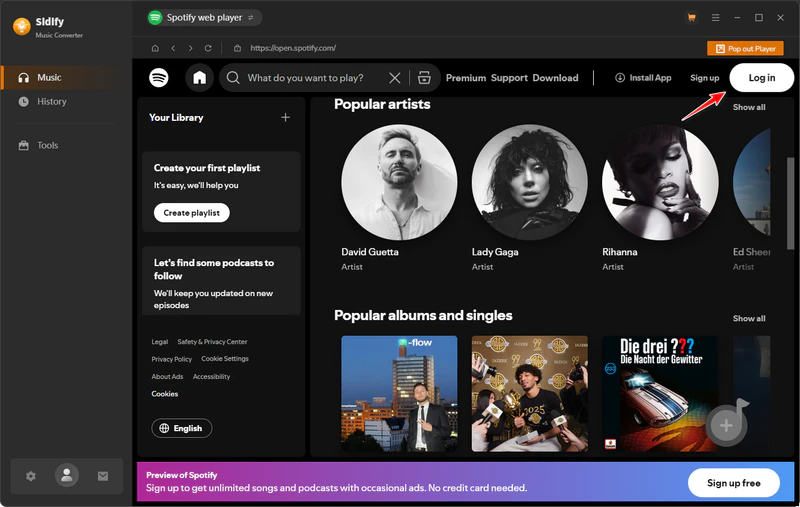Viewport: 800px width, 507px height.
Task: Open Spotify Home button
Action: [199, 78]
